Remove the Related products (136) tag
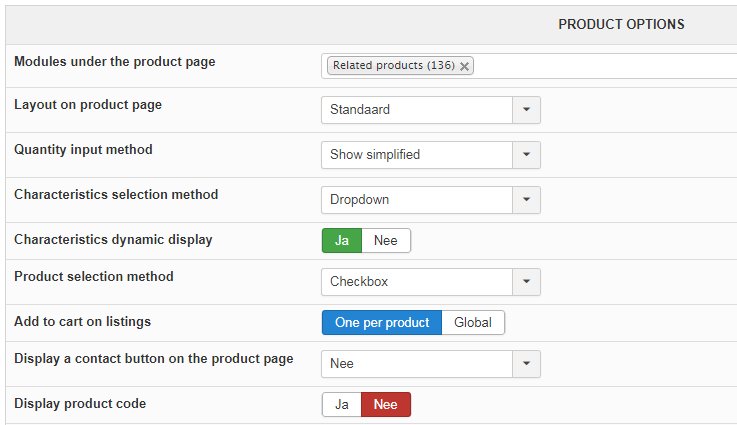This screenshot has width=737, height=425. [464, 66]
